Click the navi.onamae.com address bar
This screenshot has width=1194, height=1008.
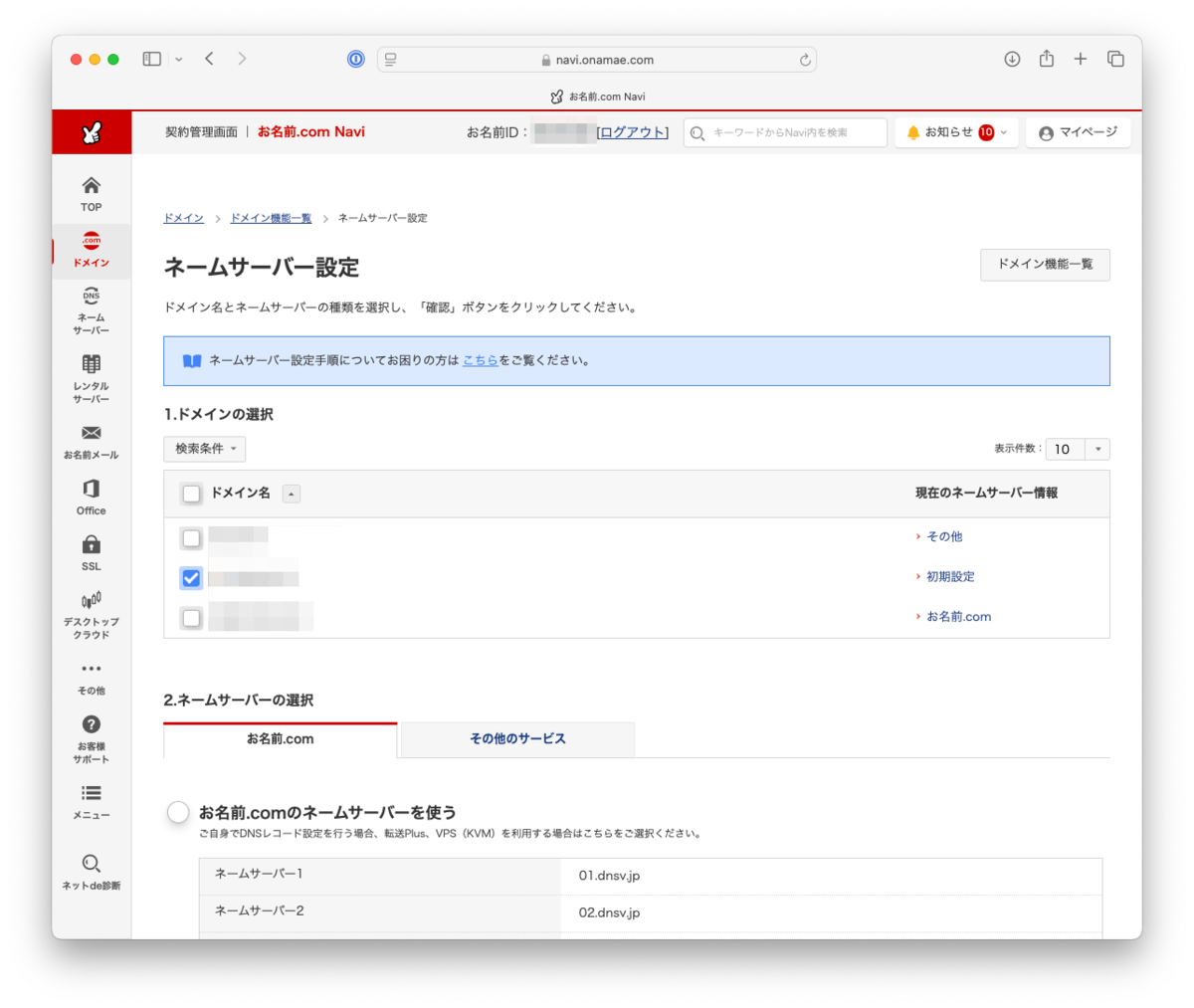pyautogui.click(x=597, y=60)
